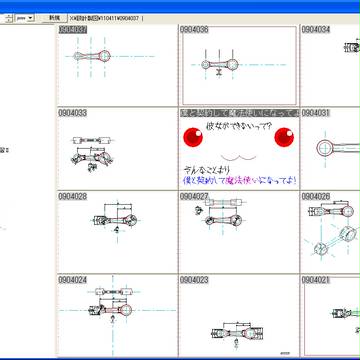The width and height of the screenshot is (360, 360).
Task: Select thumbnail 0904034
Action: point(330,65)
